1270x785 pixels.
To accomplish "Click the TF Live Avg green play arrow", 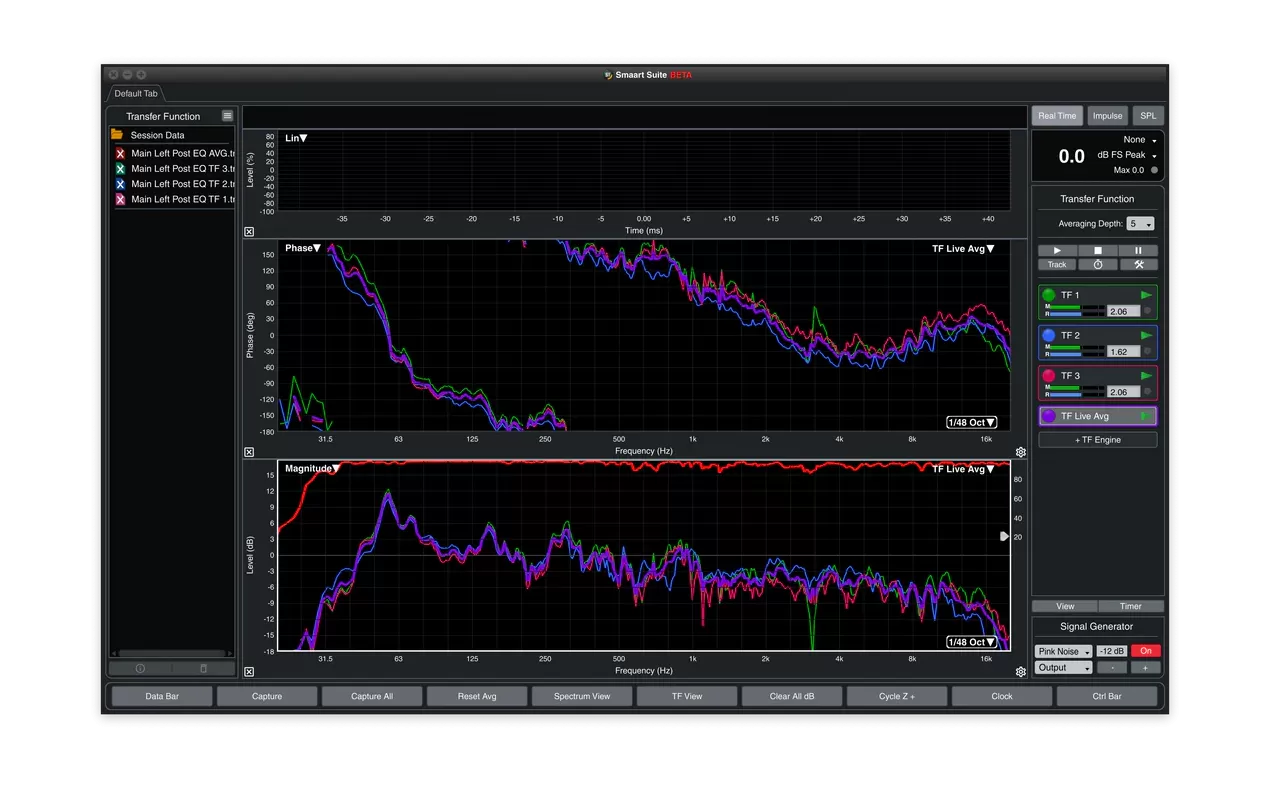I will coord(1147,416).
